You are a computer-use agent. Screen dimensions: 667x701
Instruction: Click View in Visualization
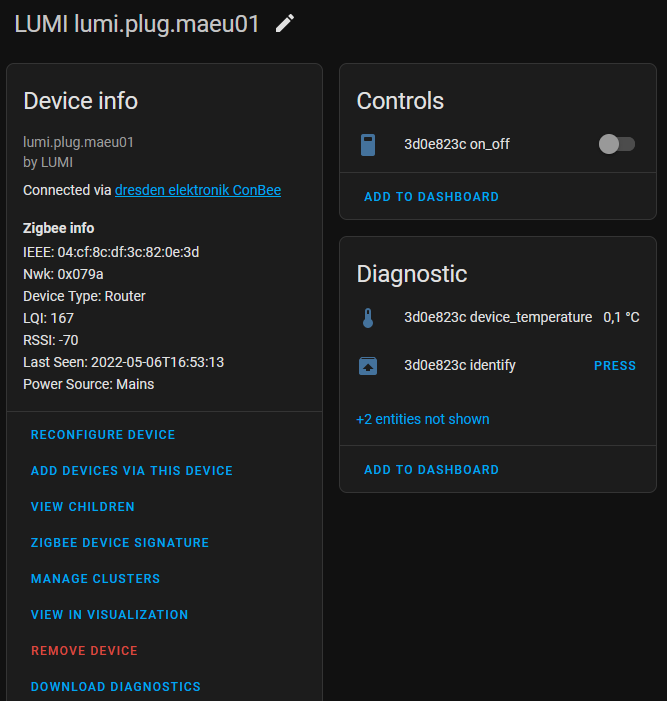click(110, 615)
